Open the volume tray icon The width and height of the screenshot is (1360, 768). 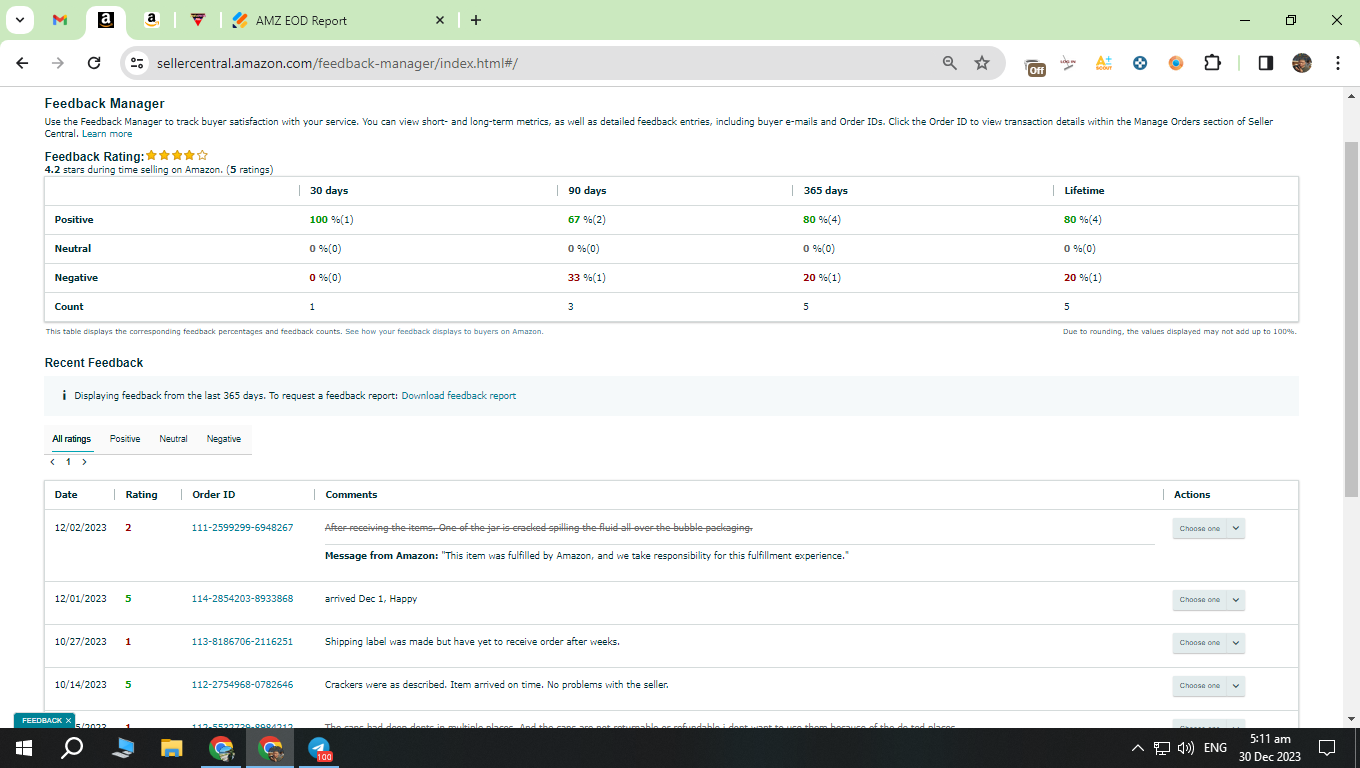1186,748
